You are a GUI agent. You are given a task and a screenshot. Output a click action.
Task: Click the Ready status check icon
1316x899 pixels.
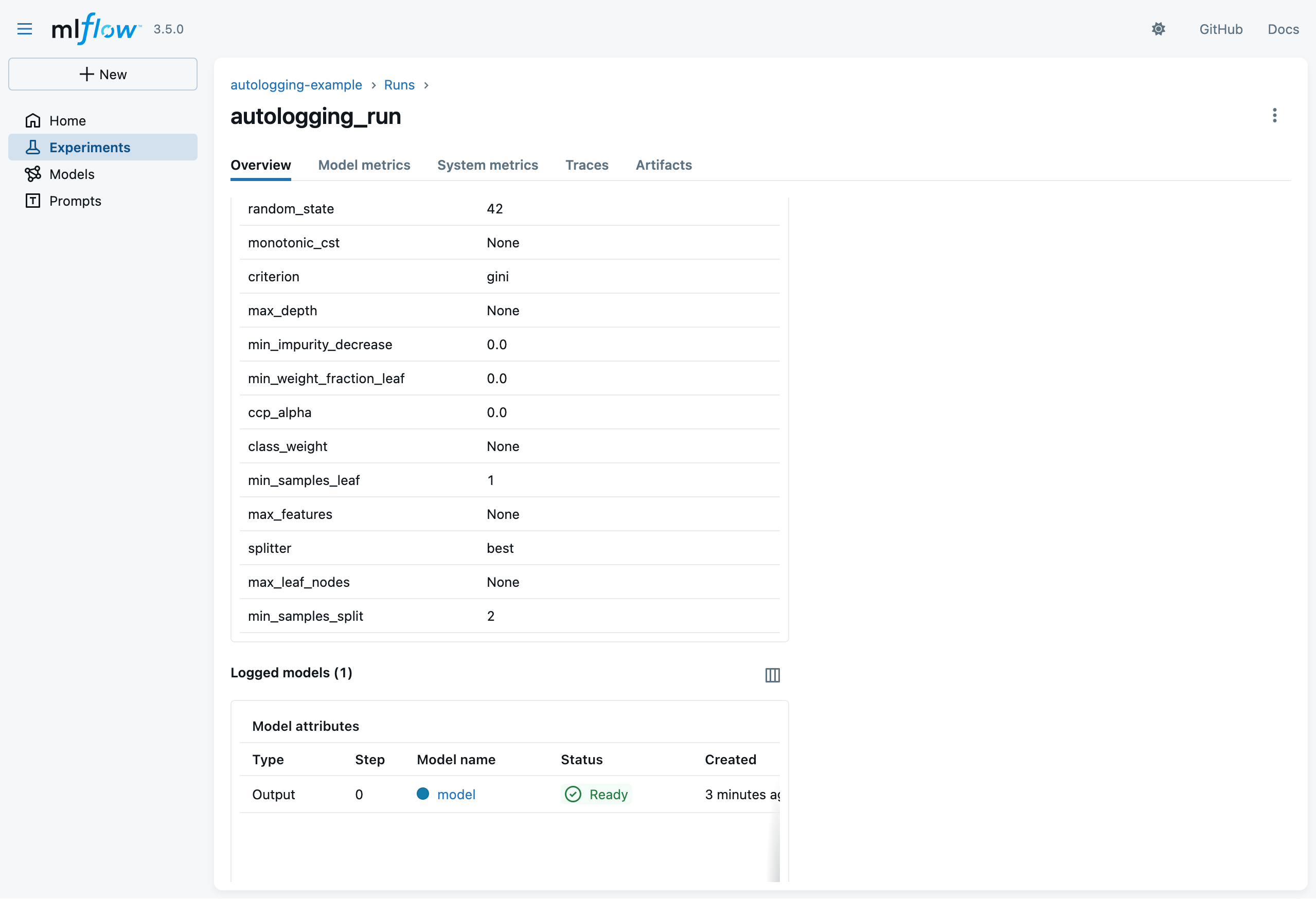tap(573, 794)
